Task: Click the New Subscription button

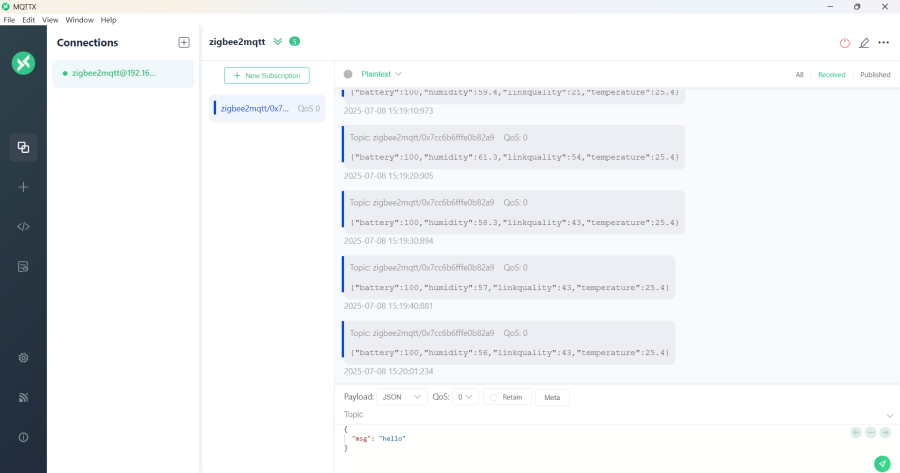Action: click(x=267, y=76)
